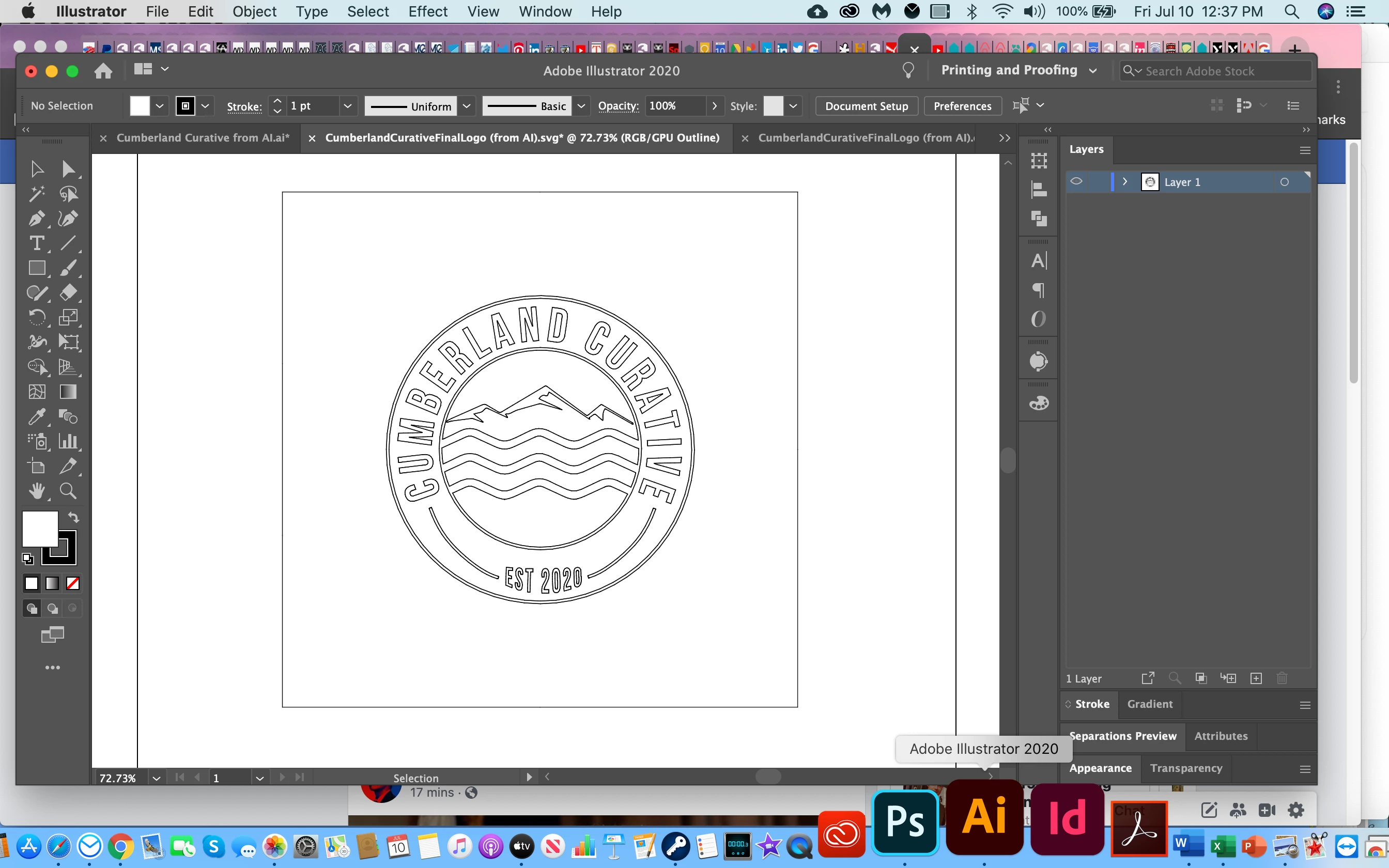
Task: Select the Zoom tool
Action: click(x=68, y=491)
